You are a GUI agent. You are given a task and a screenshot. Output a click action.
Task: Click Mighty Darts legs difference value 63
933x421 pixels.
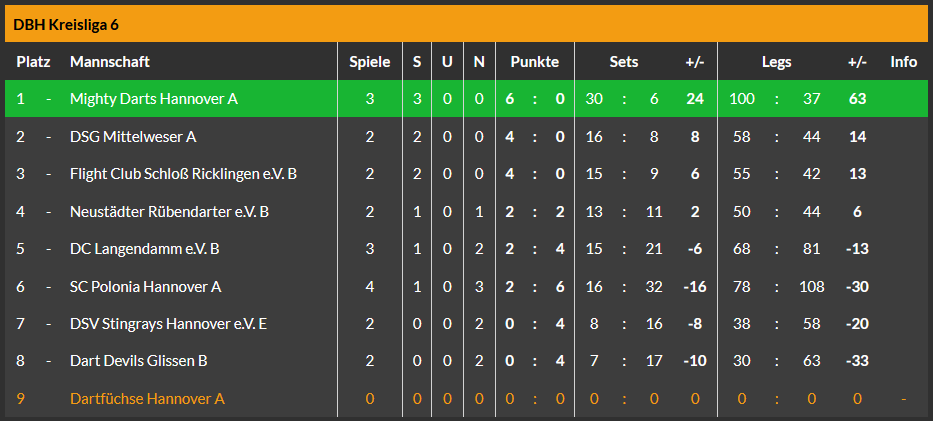coord(856,99)
